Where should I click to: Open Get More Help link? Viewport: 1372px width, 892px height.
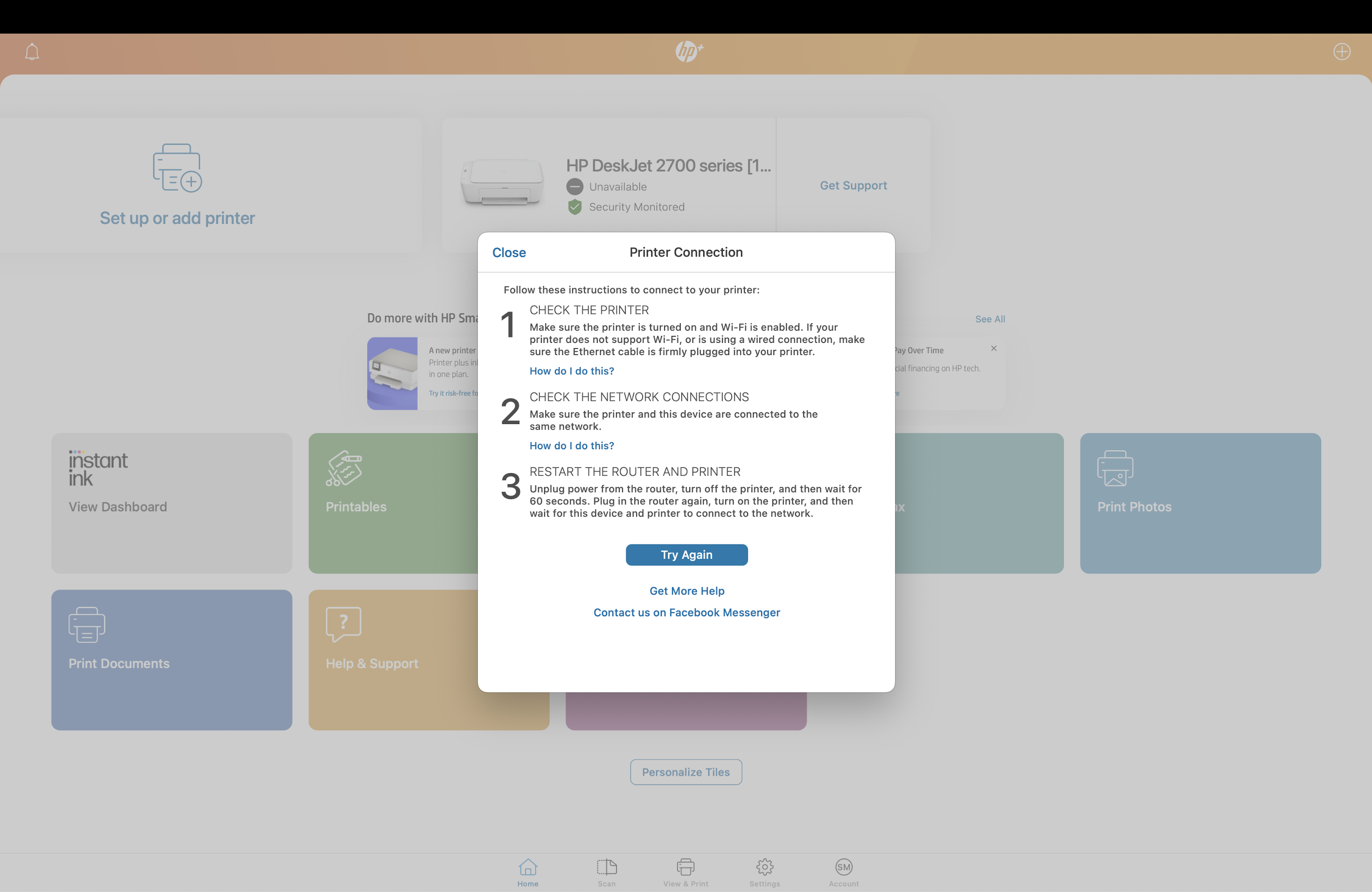coord(686,591)
